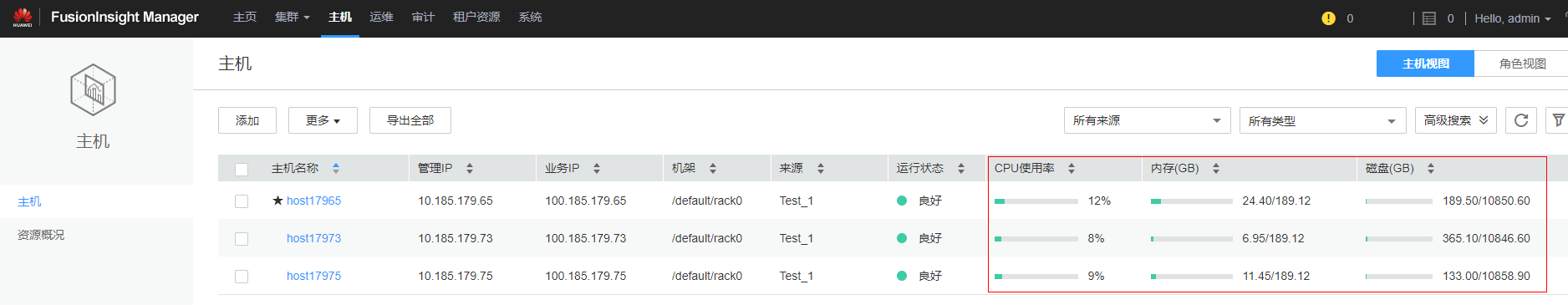Viewport: 1568px width, 305px height.
Task: Check the box for host17975
Action: (x=242, y=277)
